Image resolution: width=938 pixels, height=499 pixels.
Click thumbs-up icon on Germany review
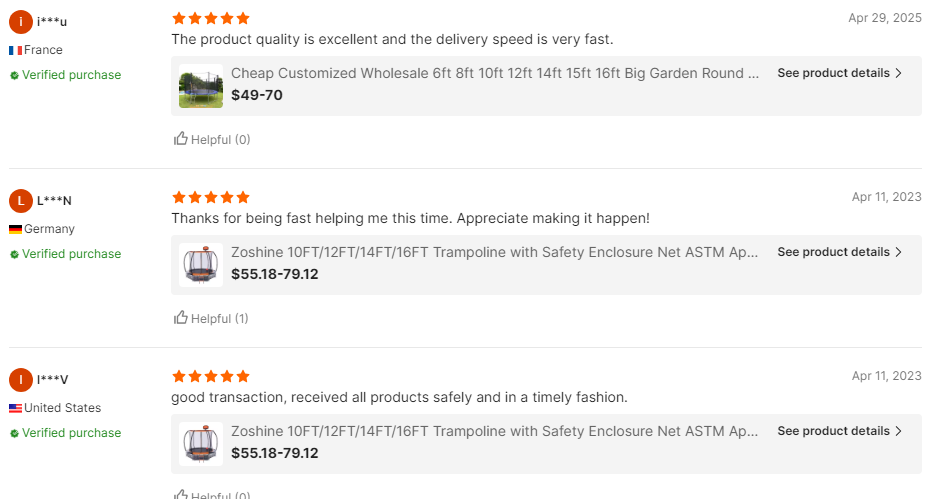(x=181, y=318)
